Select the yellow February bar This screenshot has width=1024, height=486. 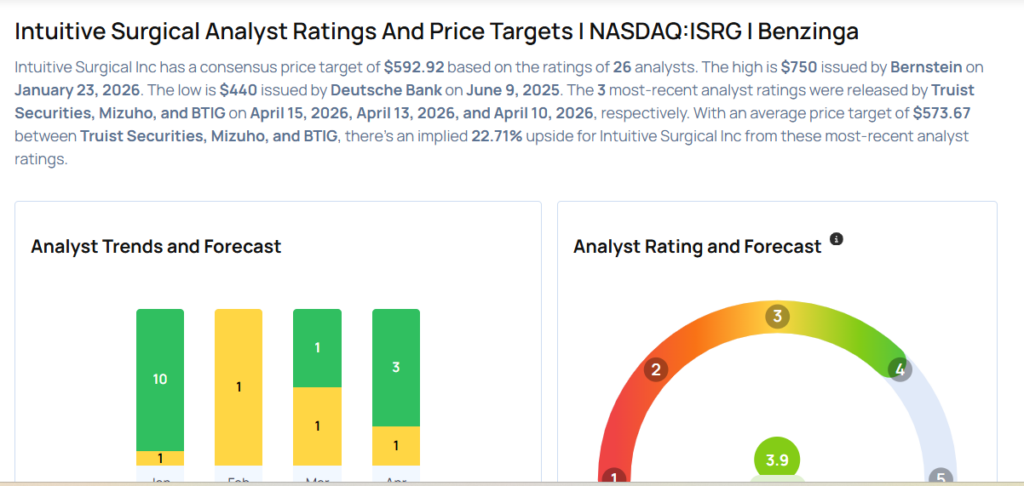tap(238, 387)
